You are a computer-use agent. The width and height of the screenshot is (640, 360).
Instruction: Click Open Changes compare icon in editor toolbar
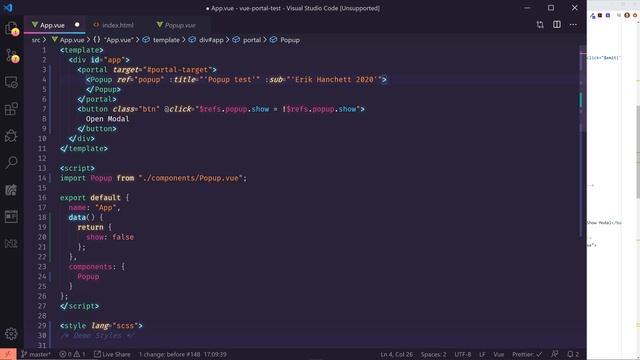pyautogui.click(x=540, y=24)
